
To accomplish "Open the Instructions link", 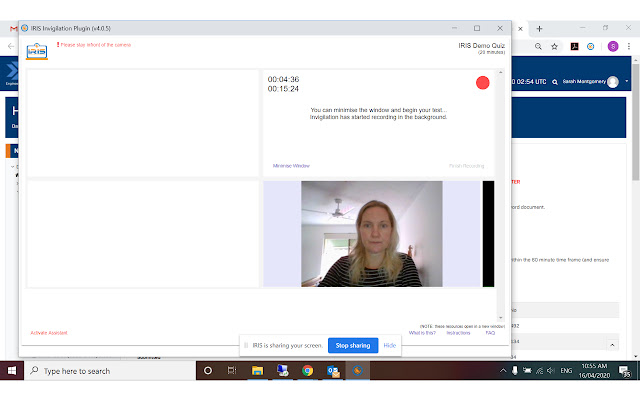I will pyautogui.click(x=458, y=333).
